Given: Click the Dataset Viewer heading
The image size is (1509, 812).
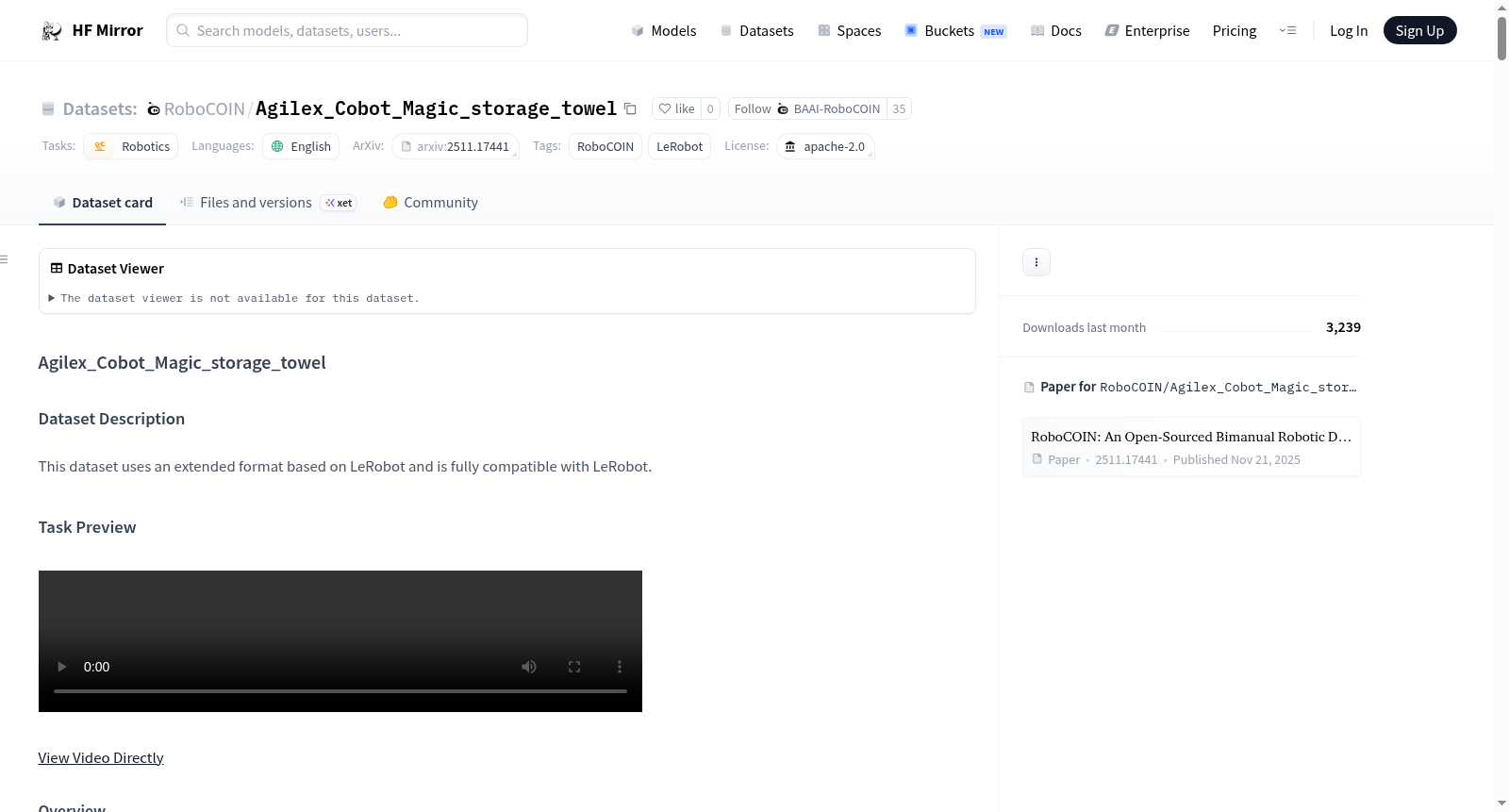Looking at the screenshot, I should pos(116,269).
